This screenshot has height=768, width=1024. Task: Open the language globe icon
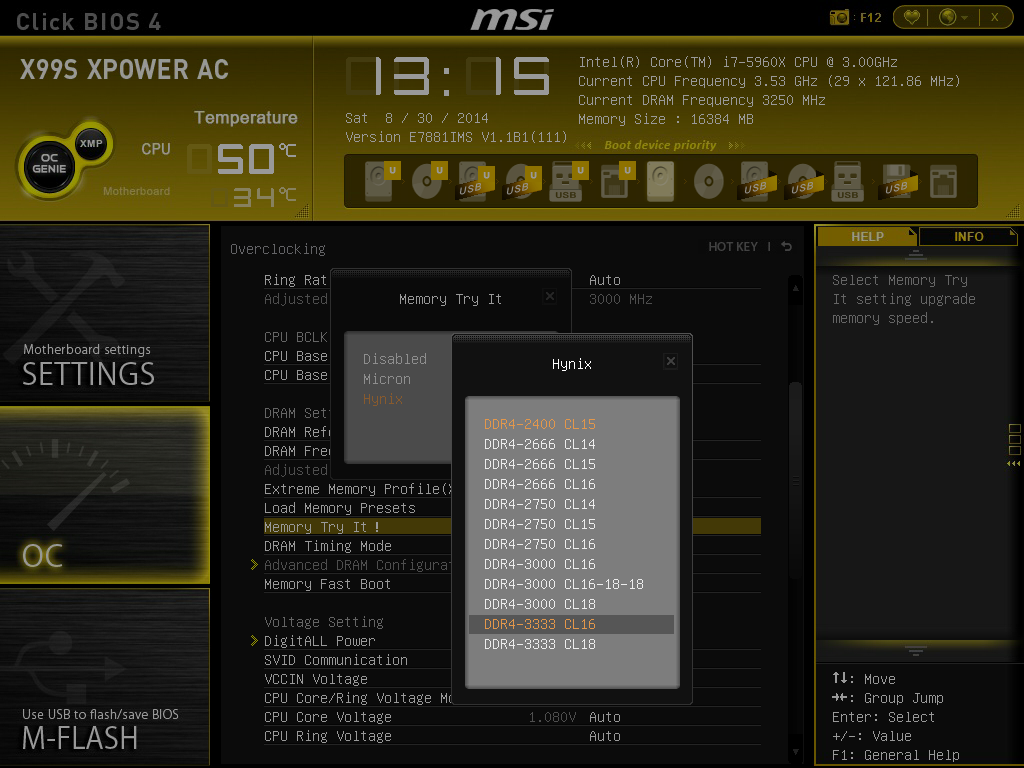[x=948, y=17]
